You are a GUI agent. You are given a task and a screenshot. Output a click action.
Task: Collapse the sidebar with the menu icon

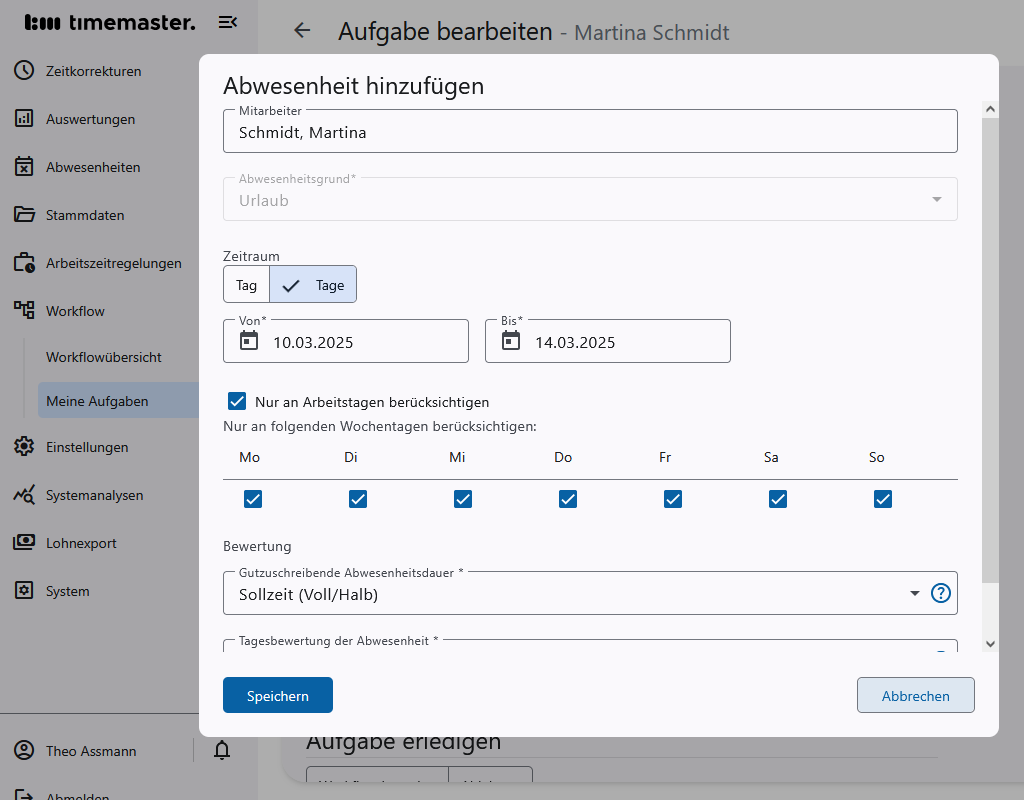pos(227,22)
